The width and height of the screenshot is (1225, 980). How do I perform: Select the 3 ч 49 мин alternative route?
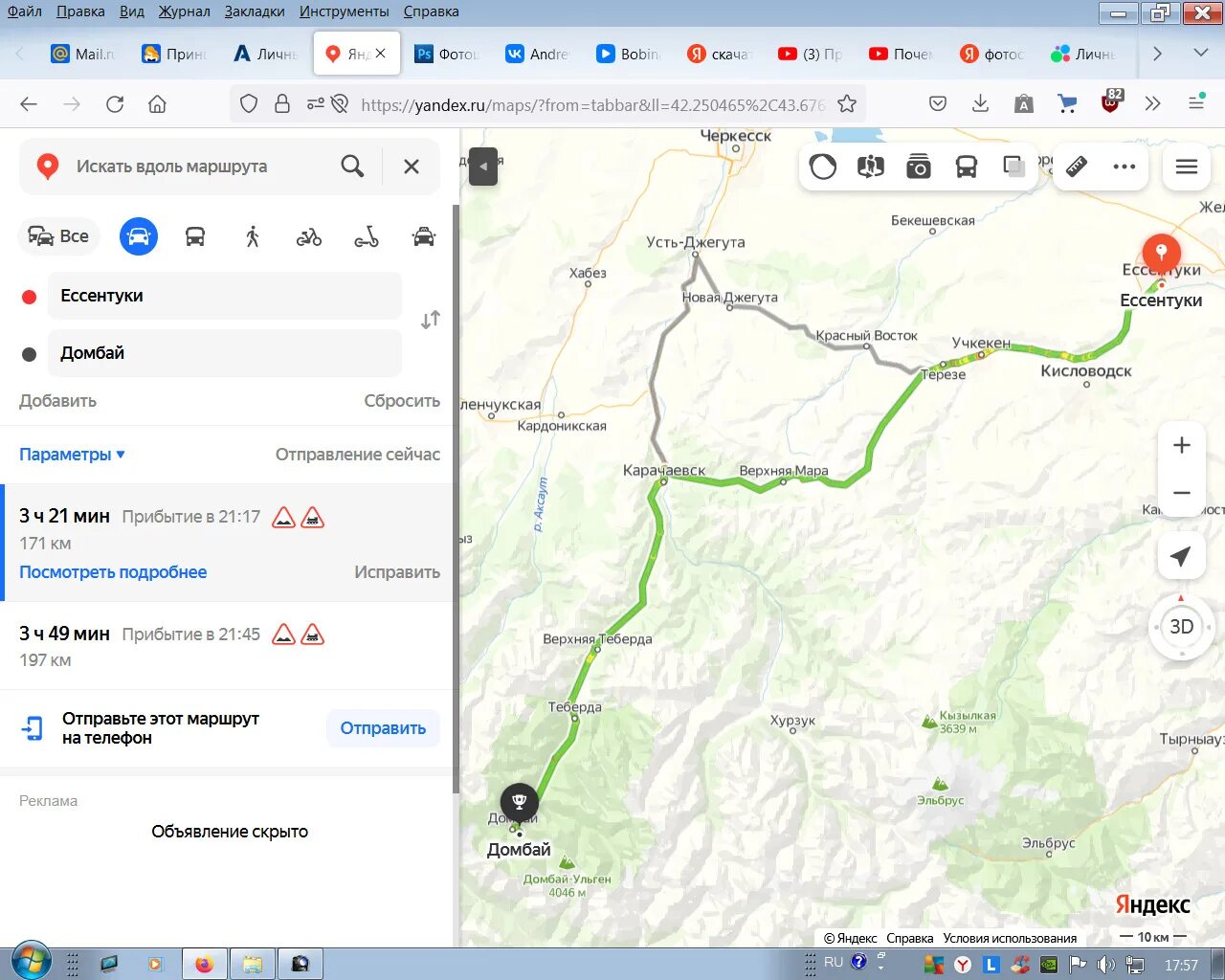pyautogui.click(x=226, y=646)
